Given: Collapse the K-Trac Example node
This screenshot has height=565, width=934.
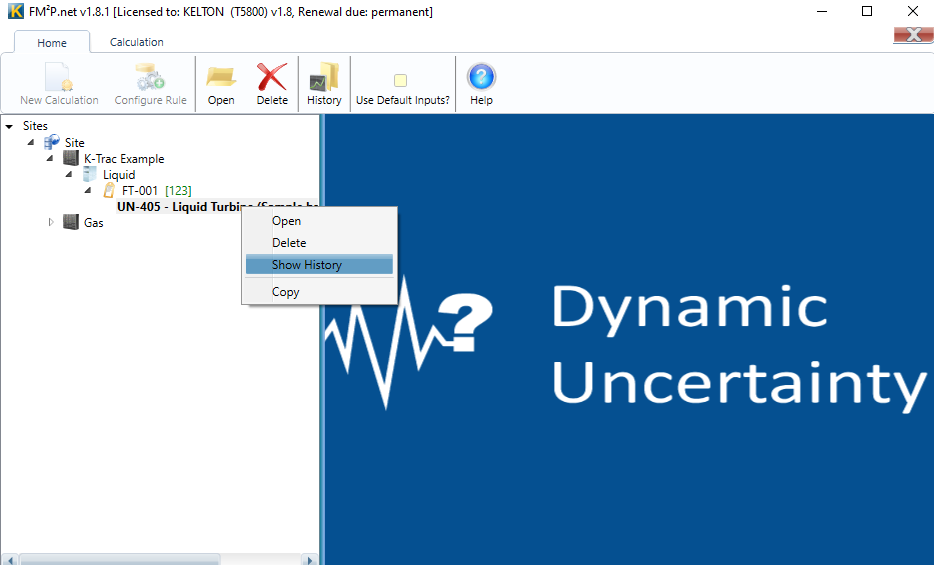Looking at the screenshot, I should pos(50,158).
